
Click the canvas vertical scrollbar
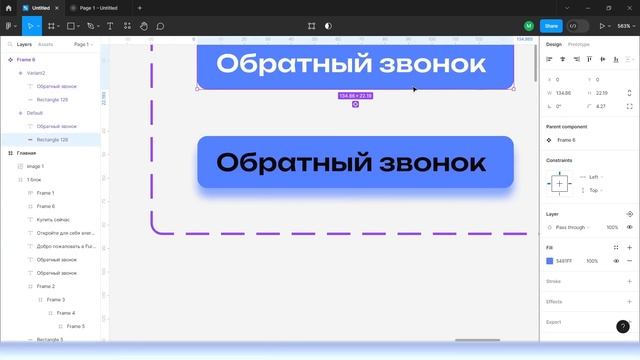click(x=536, y=63)
